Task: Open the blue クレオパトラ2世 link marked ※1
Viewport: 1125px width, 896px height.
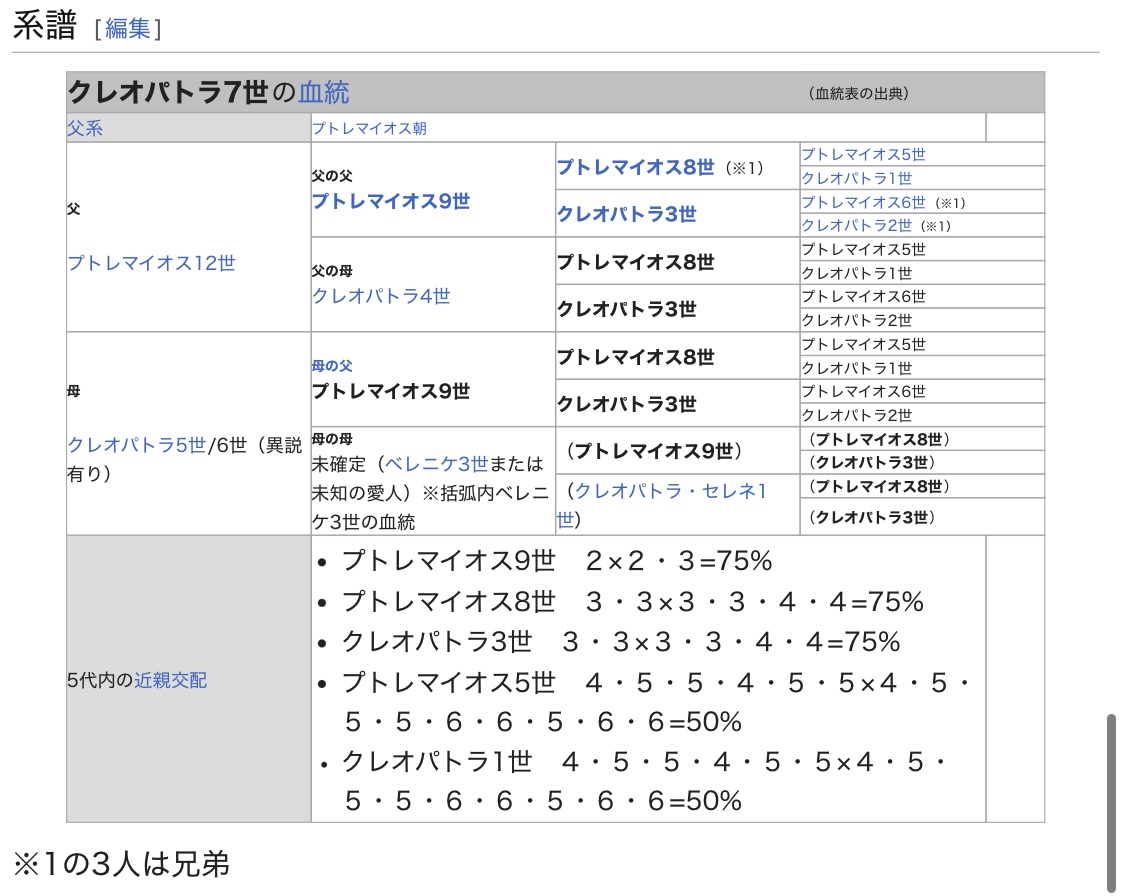Action: [x=857, y=225]
